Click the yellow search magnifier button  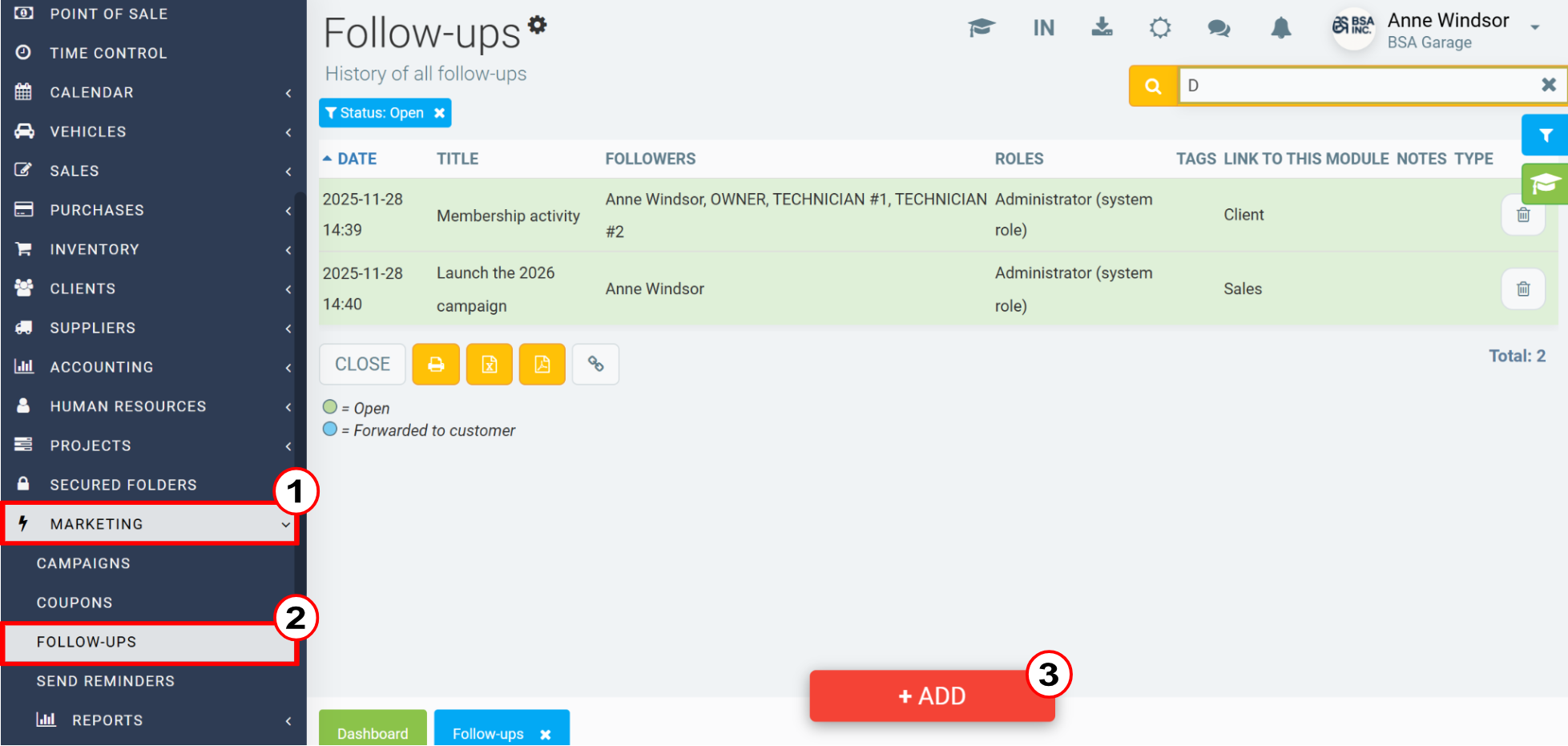(x=1153, y=86)
